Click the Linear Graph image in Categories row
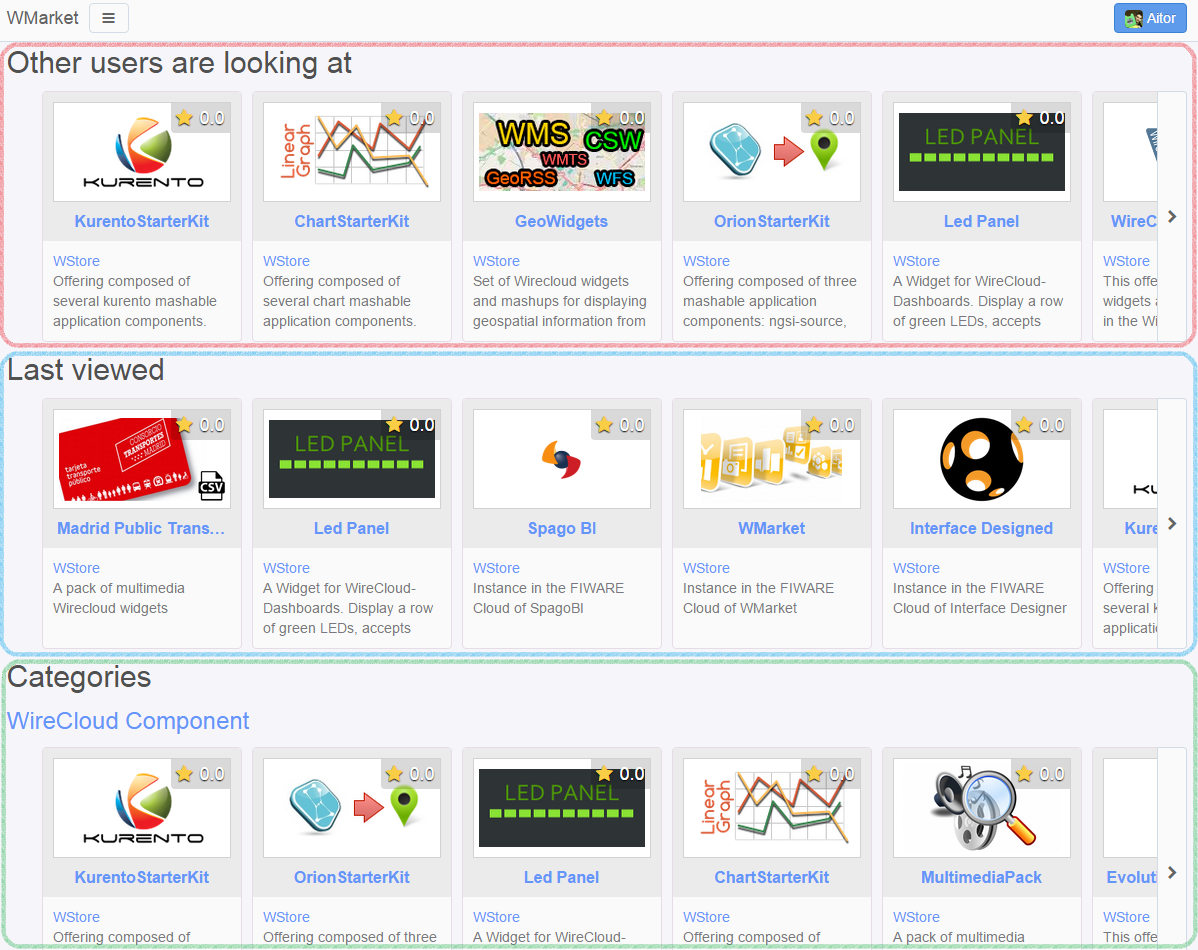Viewport: 1198px width, 950px height. 772,808
